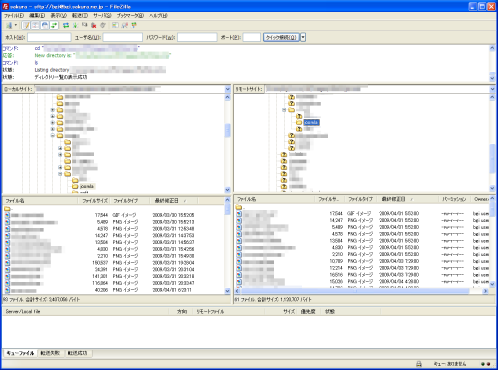Open the Site Manager toolbar icon
The image size is (498, 370).
coord(9,25)
